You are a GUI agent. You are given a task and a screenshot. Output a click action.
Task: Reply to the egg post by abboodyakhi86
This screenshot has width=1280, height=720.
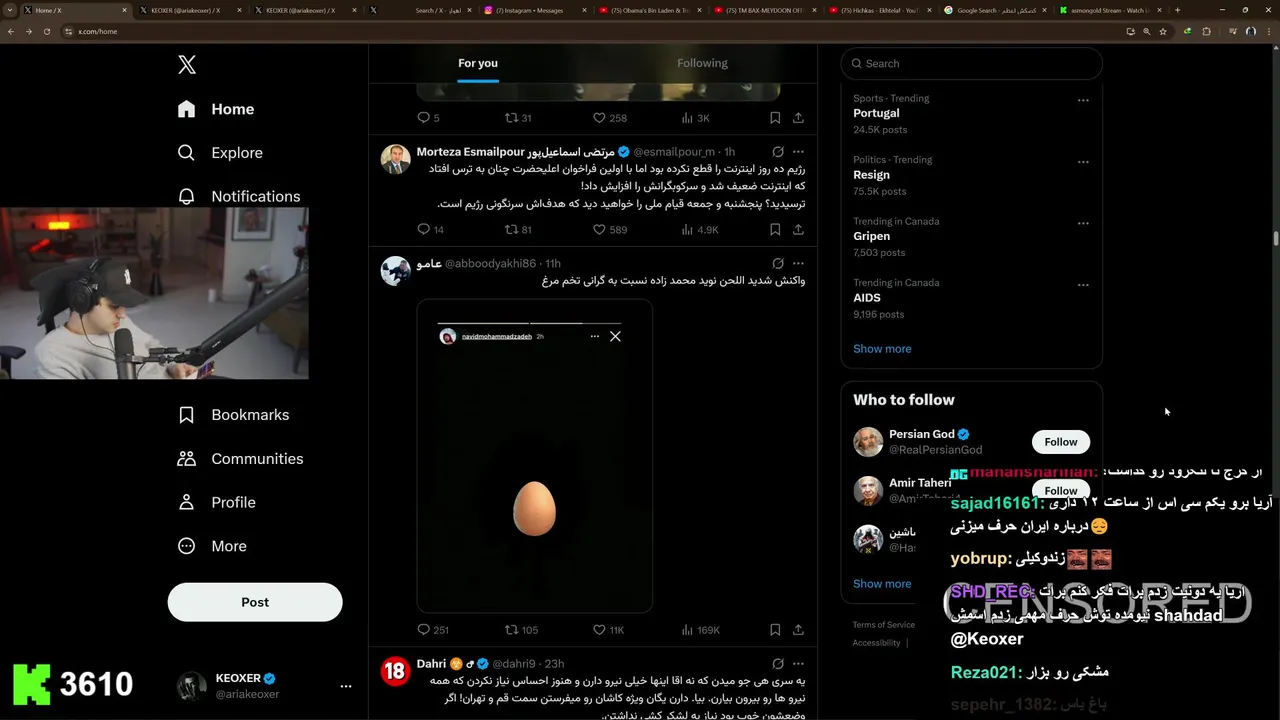click(x=433, y=630)
